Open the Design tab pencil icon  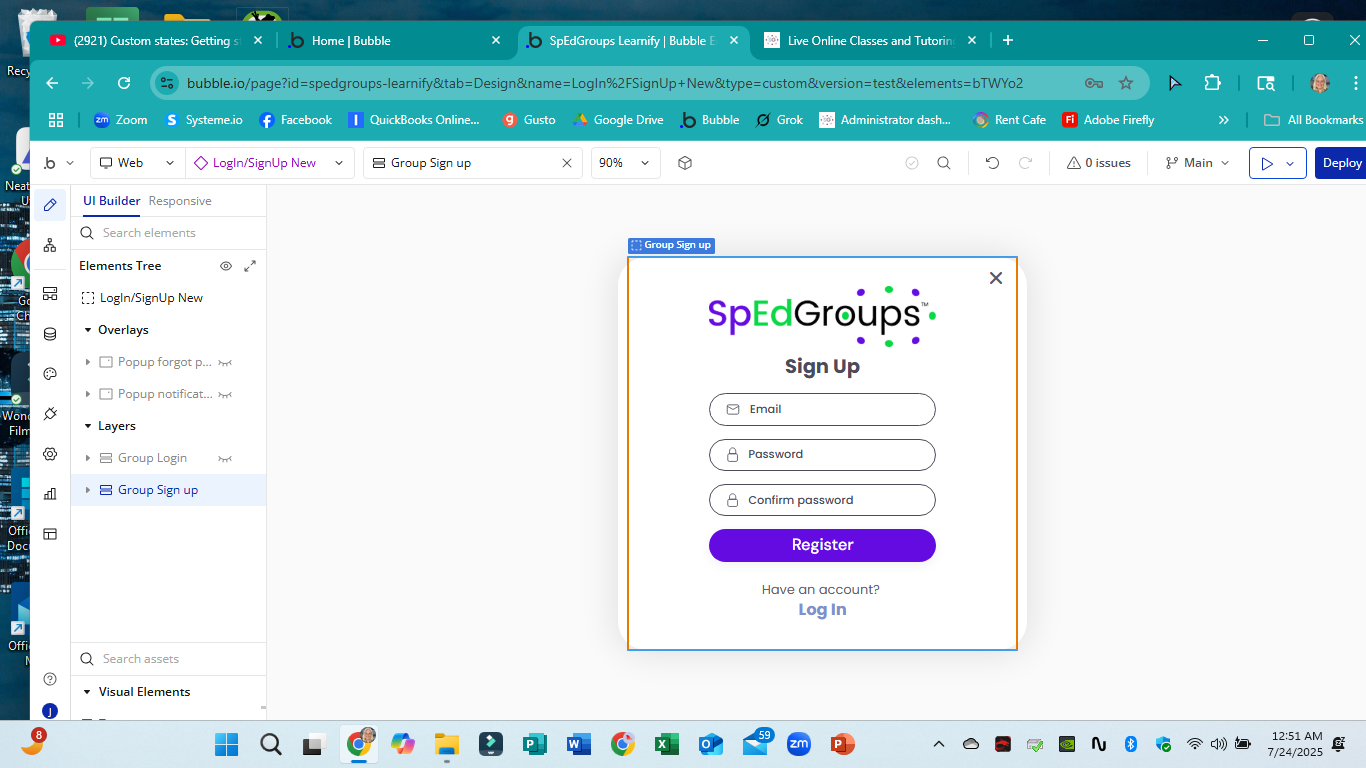coord(50,205)
